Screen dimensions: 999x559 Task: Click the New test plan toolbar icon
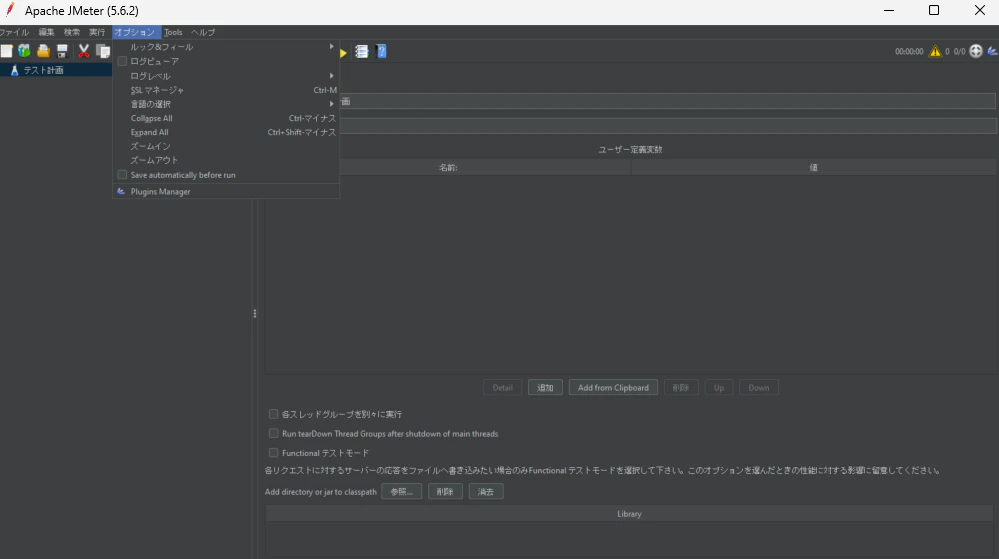tap(6, 51)
